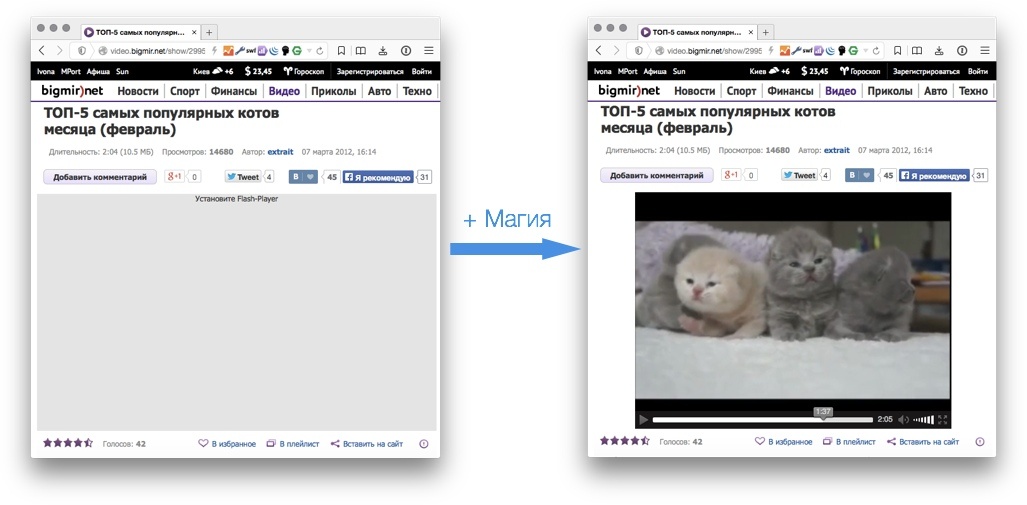Open downloads in the left window toolbar

383,50
